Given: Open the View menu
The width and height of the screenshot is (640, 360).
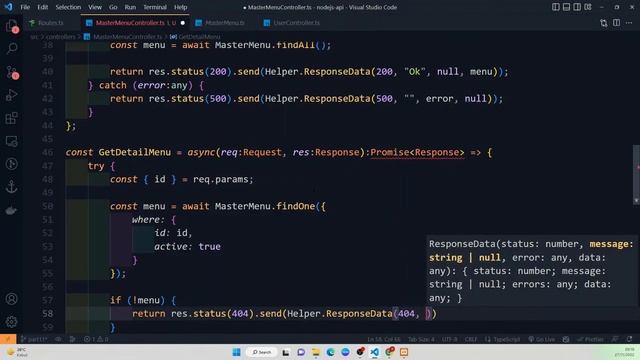Looking at the screenshot, I should pos(95,7).
